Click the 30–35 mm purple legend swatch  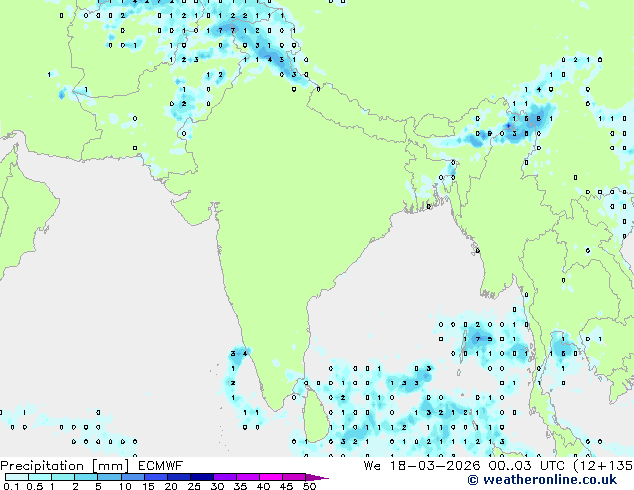[x=225, y=477]
